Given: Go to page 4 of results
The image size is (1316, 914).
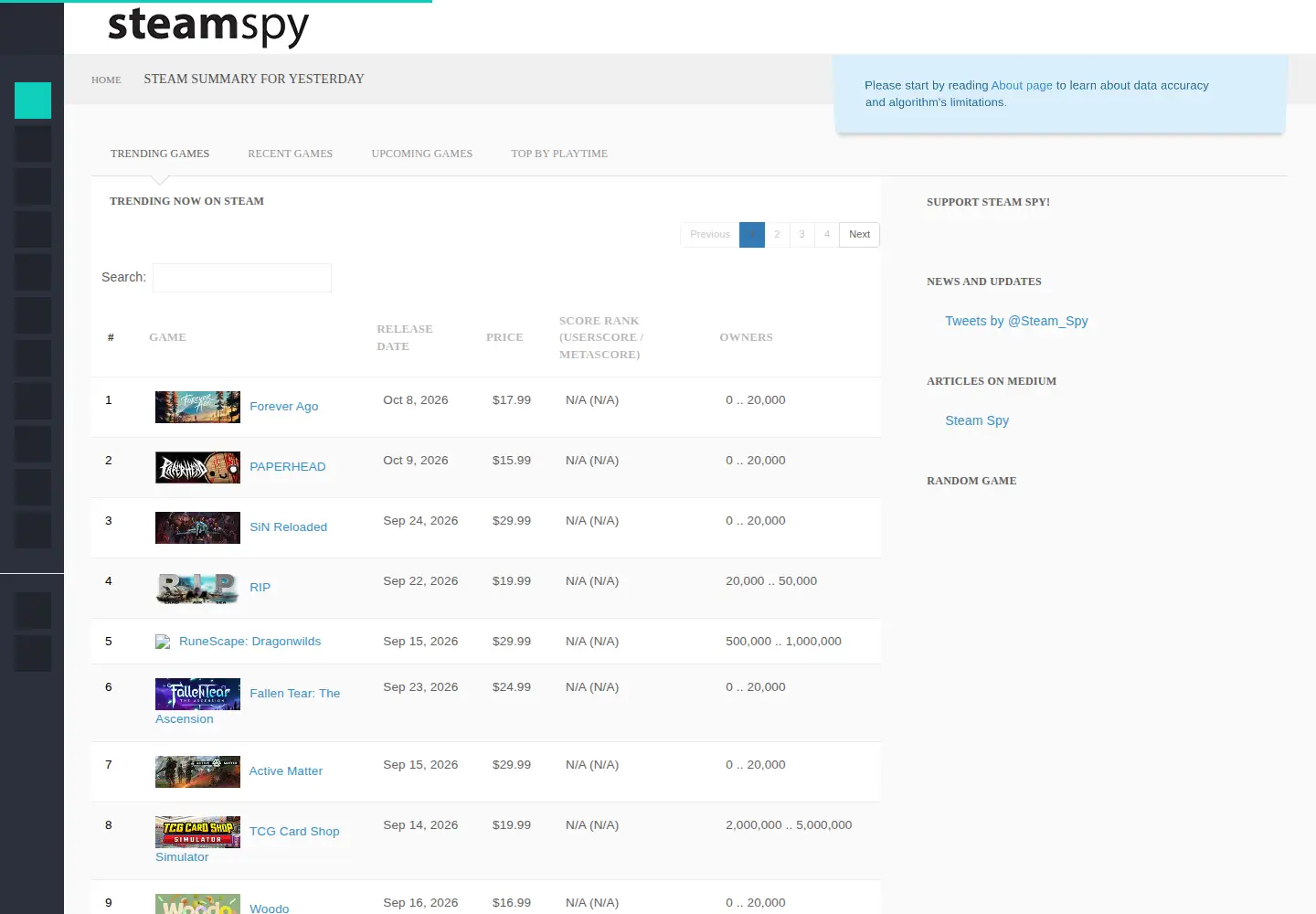Looking at the screenshot, I should (x=827, y=235).
